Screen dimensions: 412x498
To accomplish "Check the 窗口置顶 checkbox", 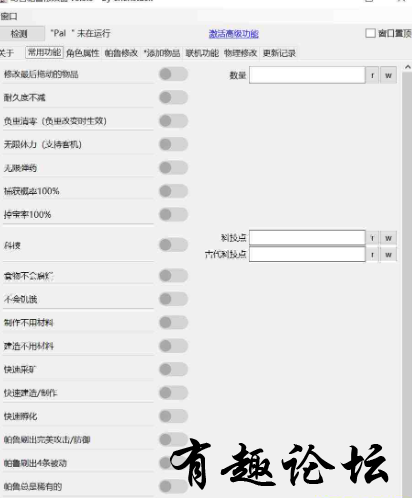I will [x=370, y=33].
